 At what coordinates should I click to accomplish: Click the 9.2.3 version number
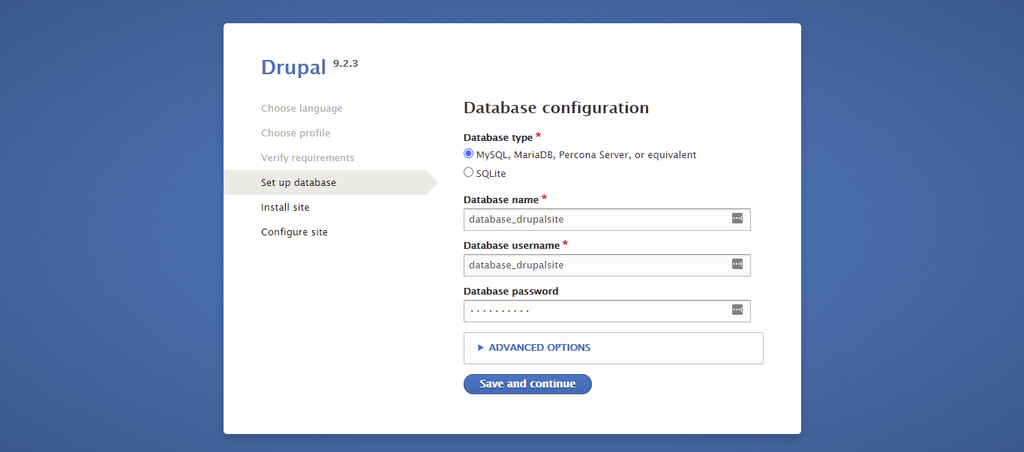click(345, 63)
